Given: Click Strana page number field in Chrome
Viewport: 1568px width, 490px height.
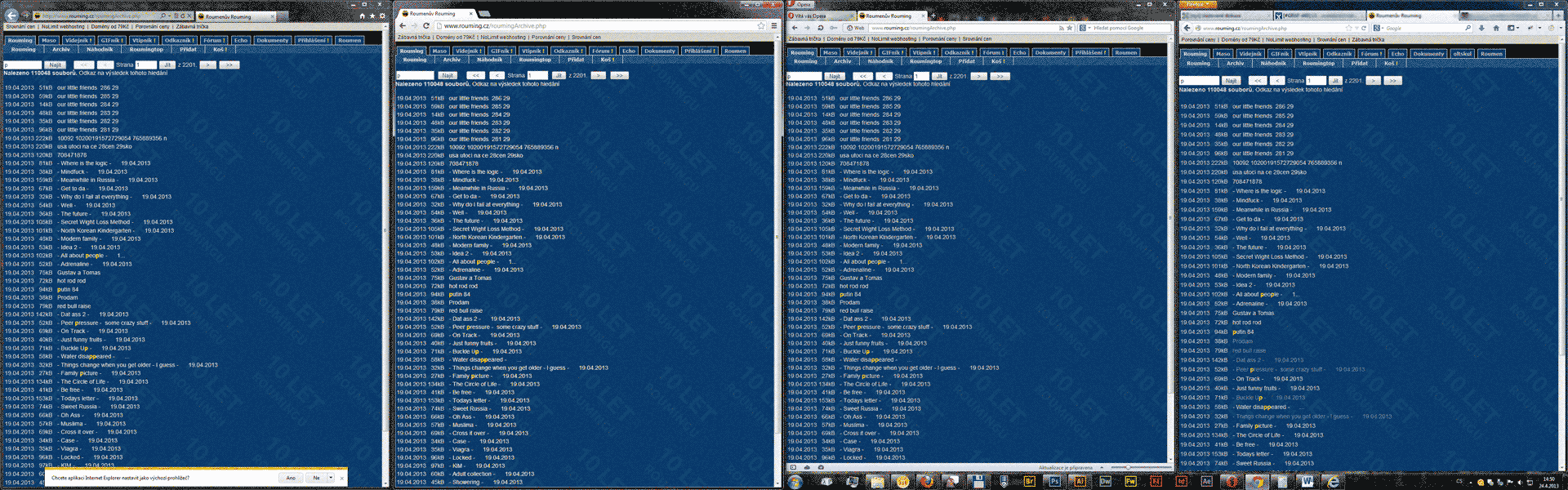Looking at the screenshot, I should (537, 75).
